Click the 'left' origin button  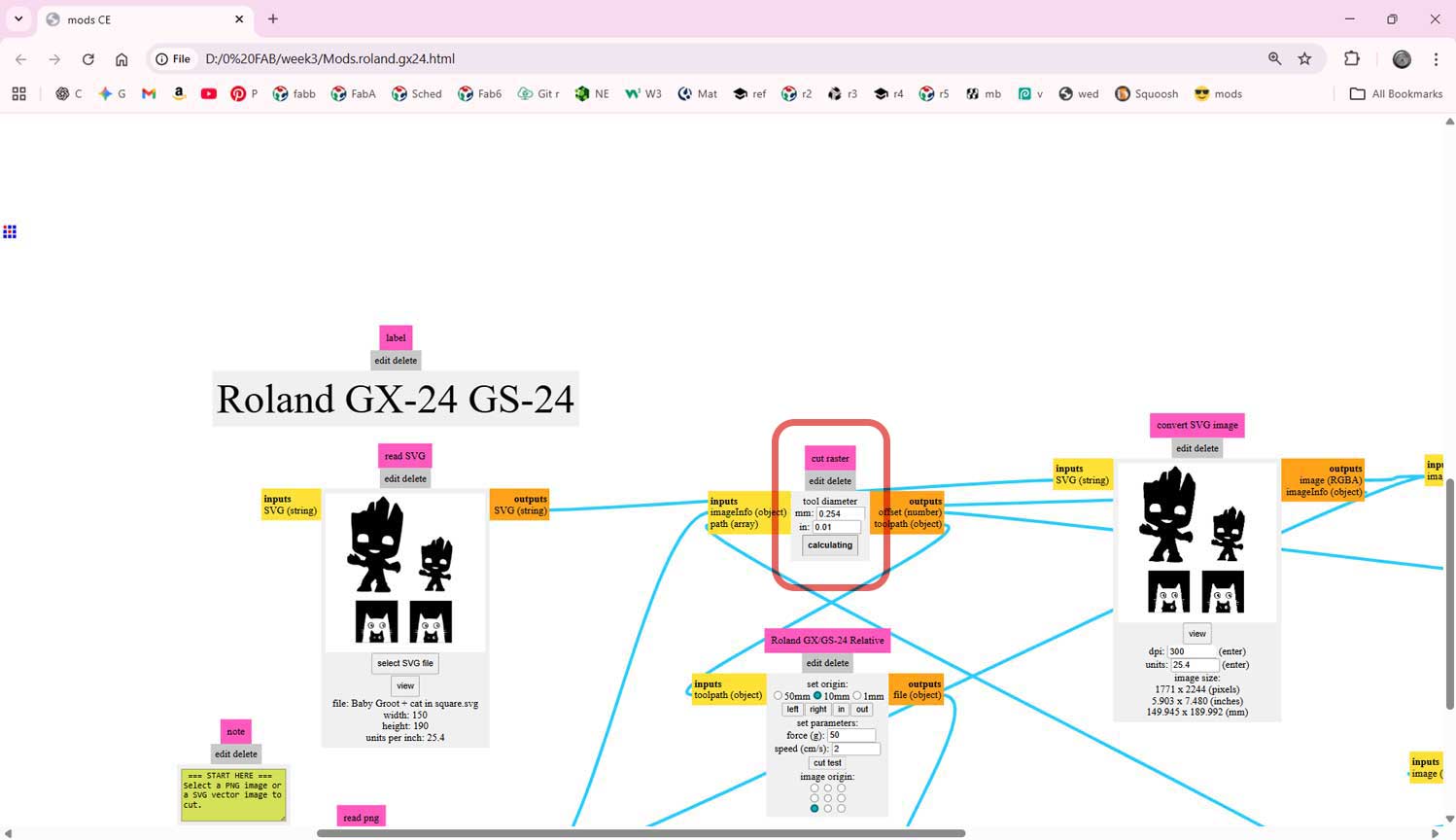[x=792, y=710]
